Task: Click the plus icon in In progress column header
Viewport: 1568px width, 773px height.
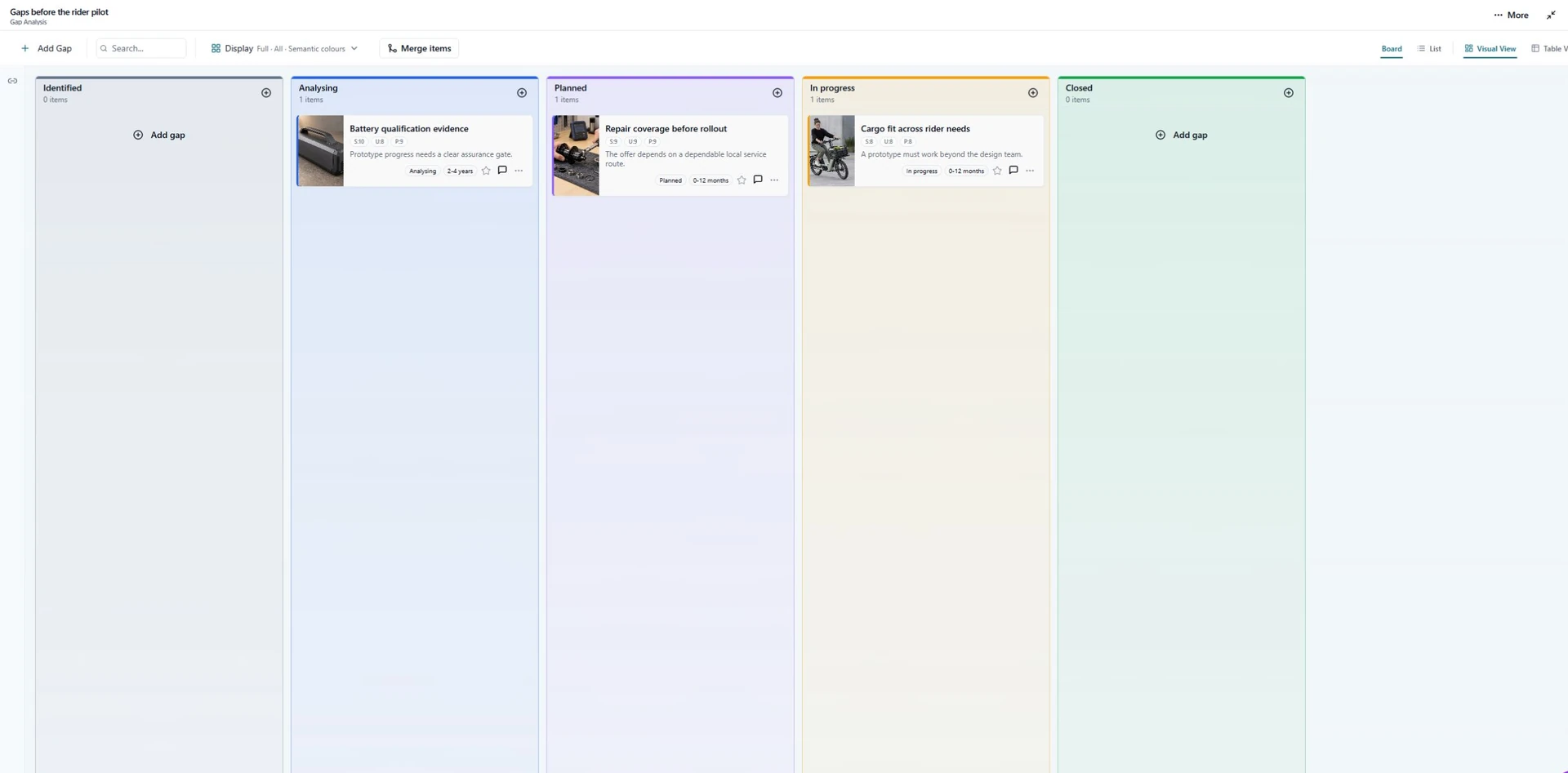Action: [1033, 93]
